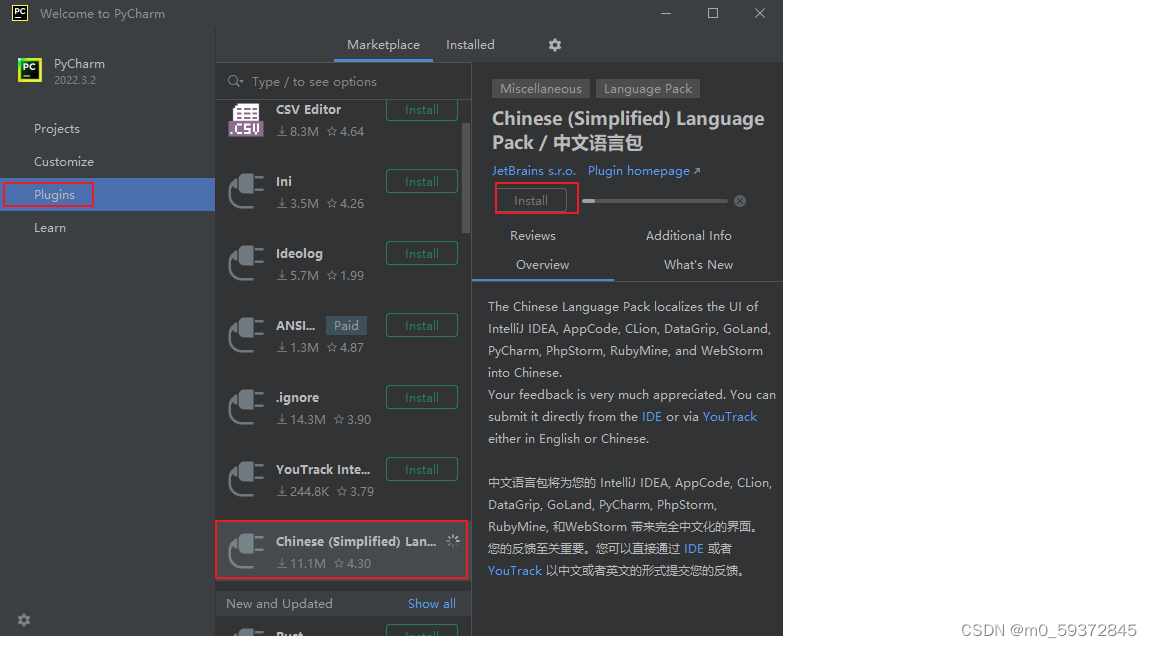The width and height of the screenshot is (1152, 648).
Task: Open the Plugin homepage link
Action: pyautogui.click(x=644, y=170)
